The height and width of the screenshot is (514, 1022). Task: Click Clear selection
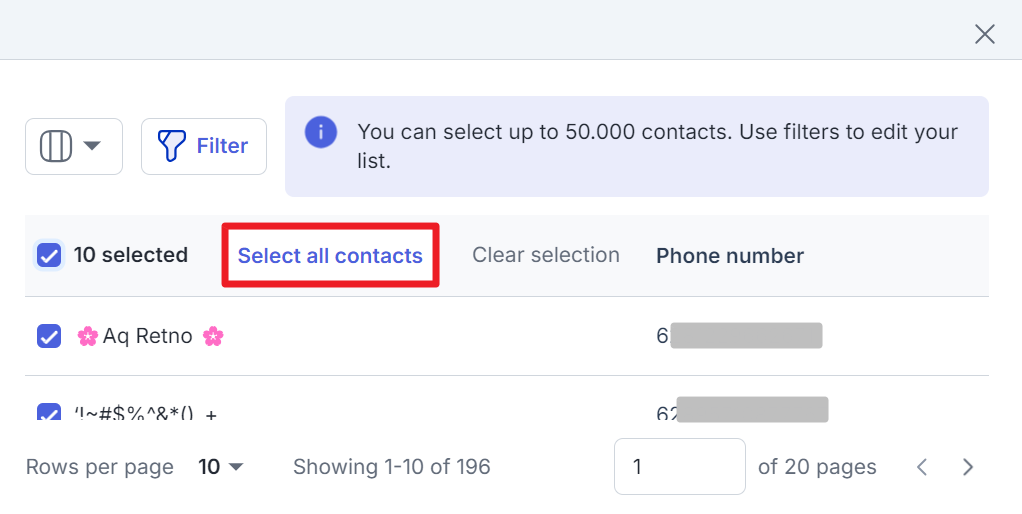coord(546,255)
